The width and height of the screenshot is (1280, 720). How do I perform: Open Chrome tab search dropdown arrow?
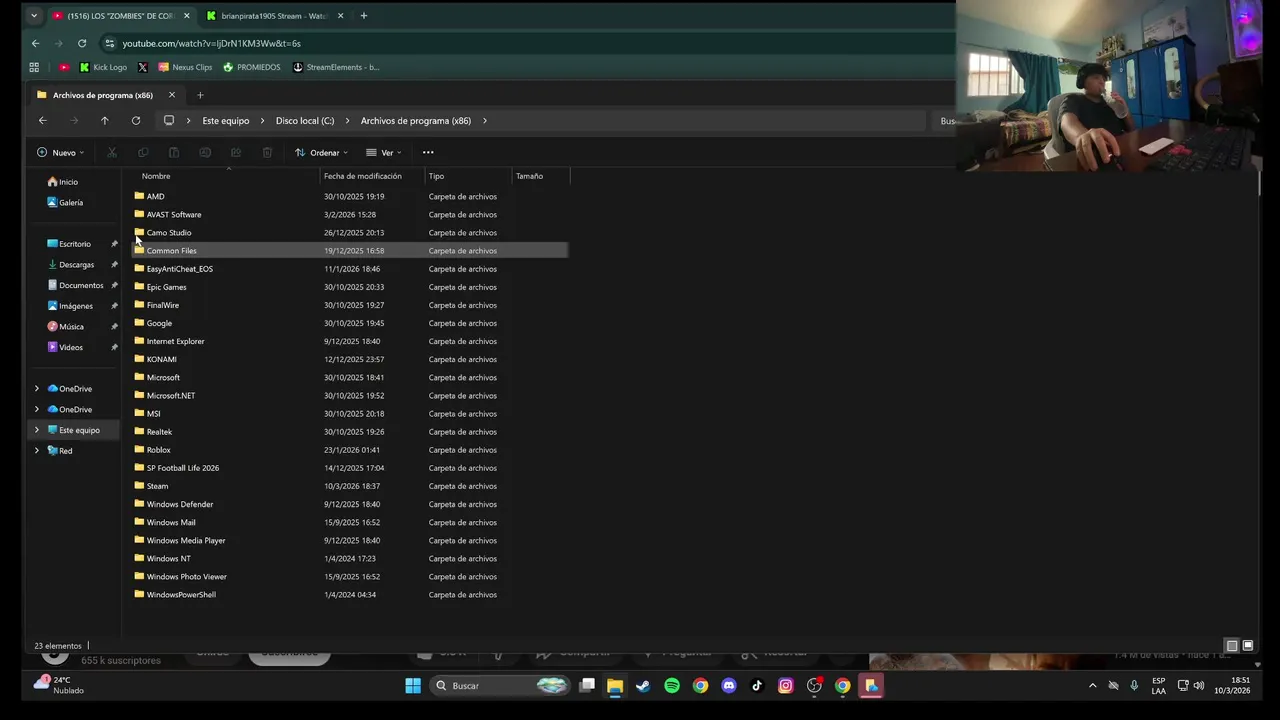coord(33,16)
